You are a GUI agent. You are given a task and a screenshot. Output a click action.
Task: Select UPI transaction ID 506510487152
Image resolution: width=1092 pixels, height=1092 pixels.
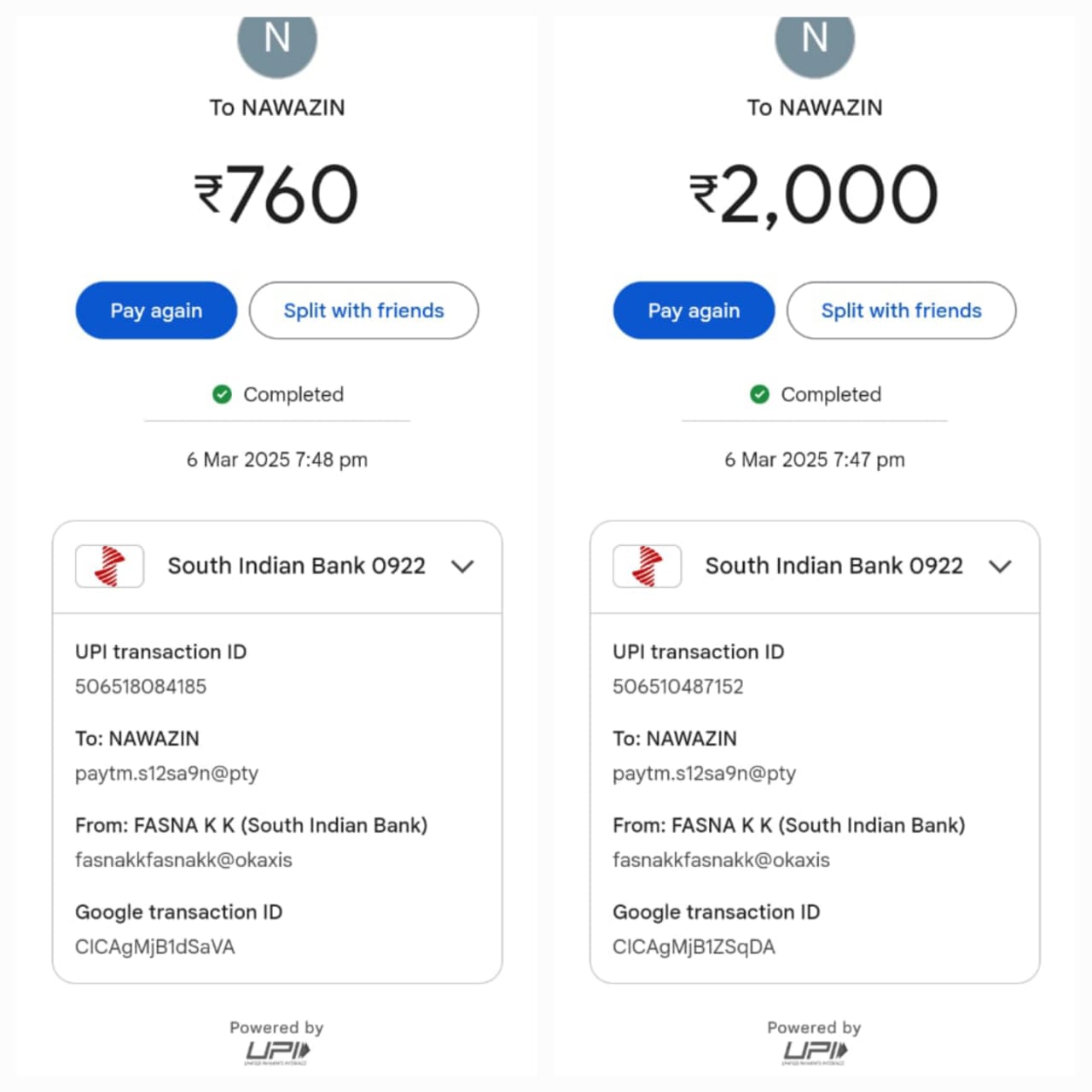click(678, 687)
